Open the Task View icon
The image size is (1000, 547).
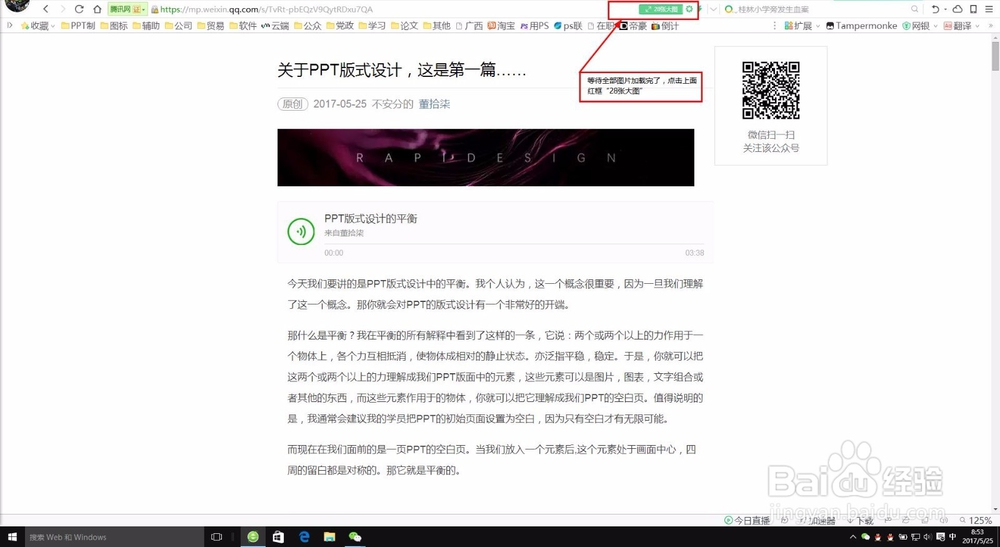(216, 537)
